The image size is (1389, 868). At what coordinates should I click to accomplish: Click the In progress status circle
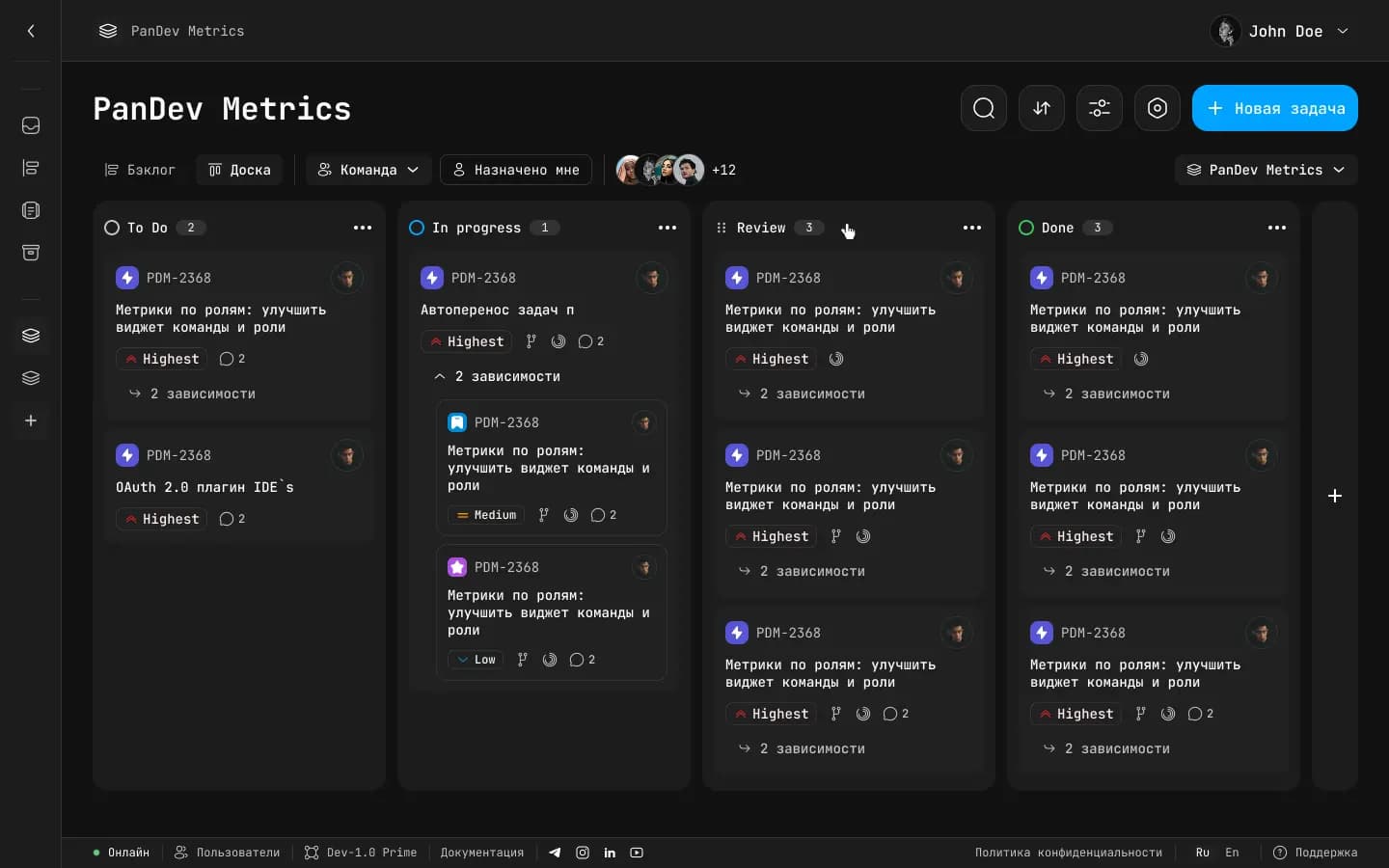click(417, 228)
